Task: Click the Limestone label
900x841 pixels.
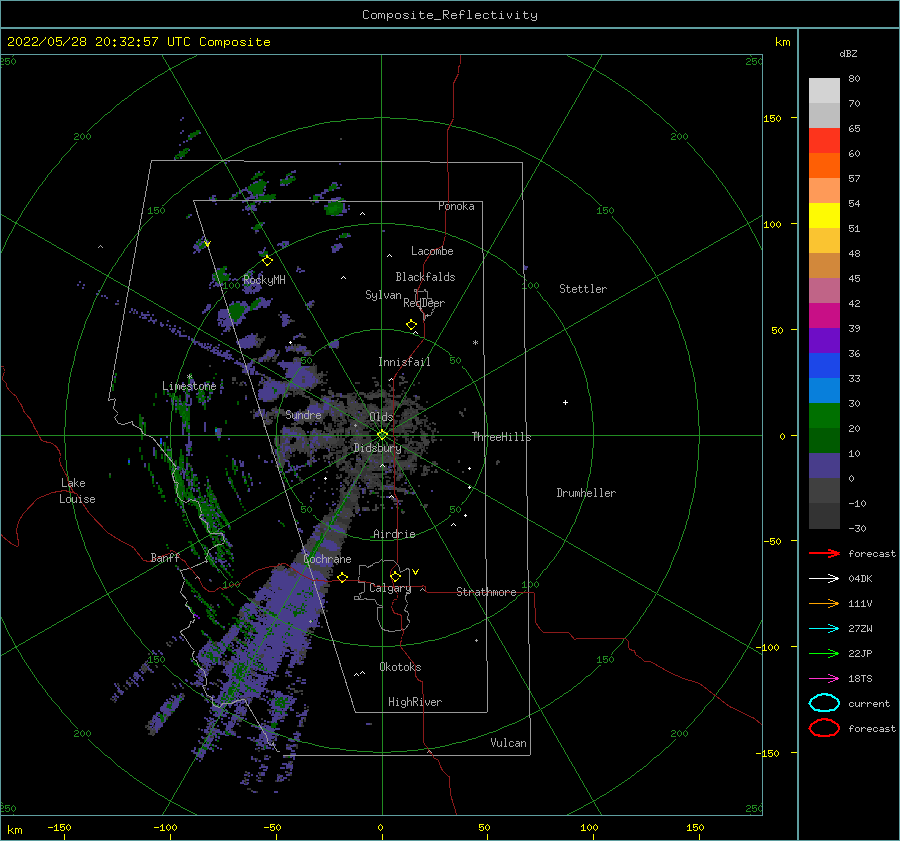Action: click(x=189, y=386)
